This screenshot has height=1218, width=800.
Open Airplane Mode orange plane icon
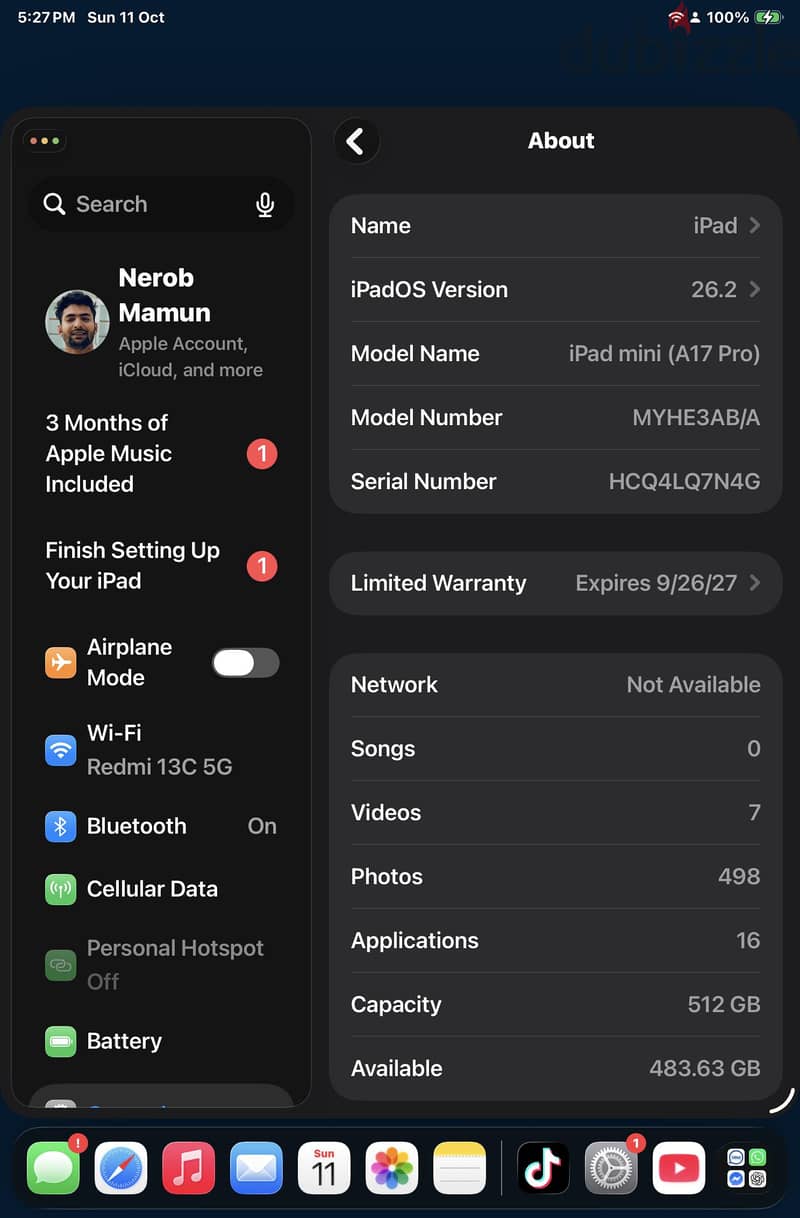click(61, 662)
